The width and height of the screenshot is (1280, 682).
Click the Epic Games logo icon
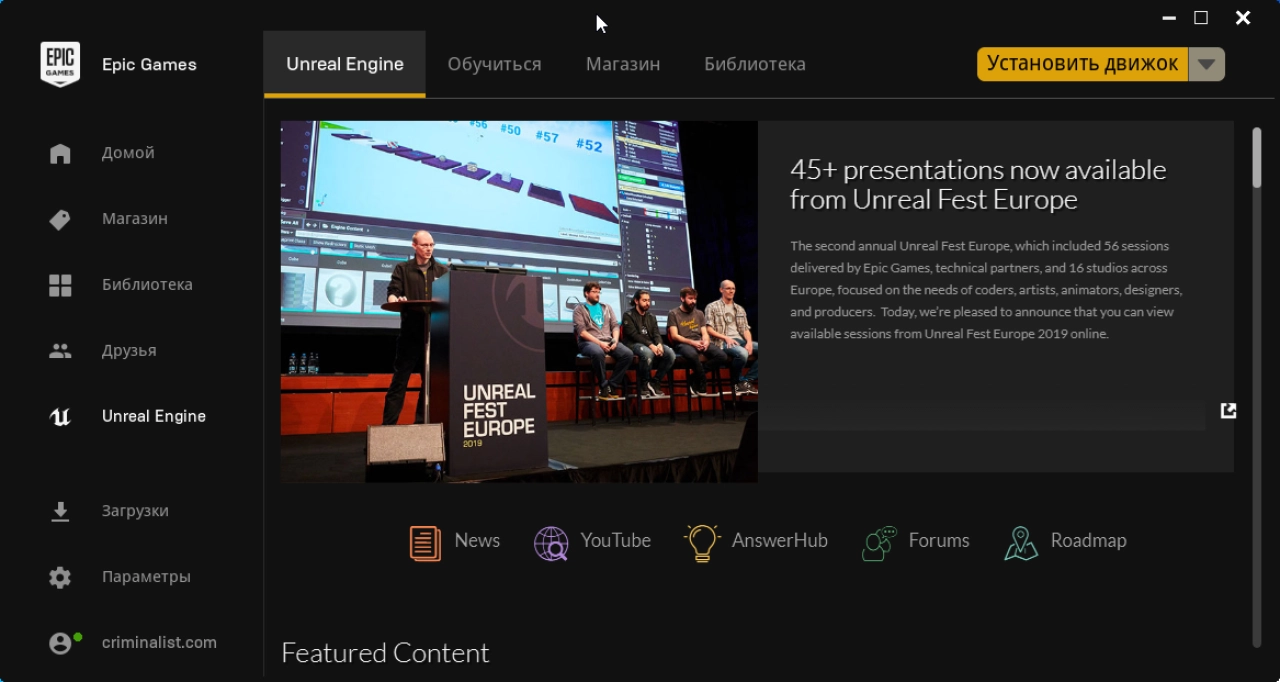pos(60,65)
